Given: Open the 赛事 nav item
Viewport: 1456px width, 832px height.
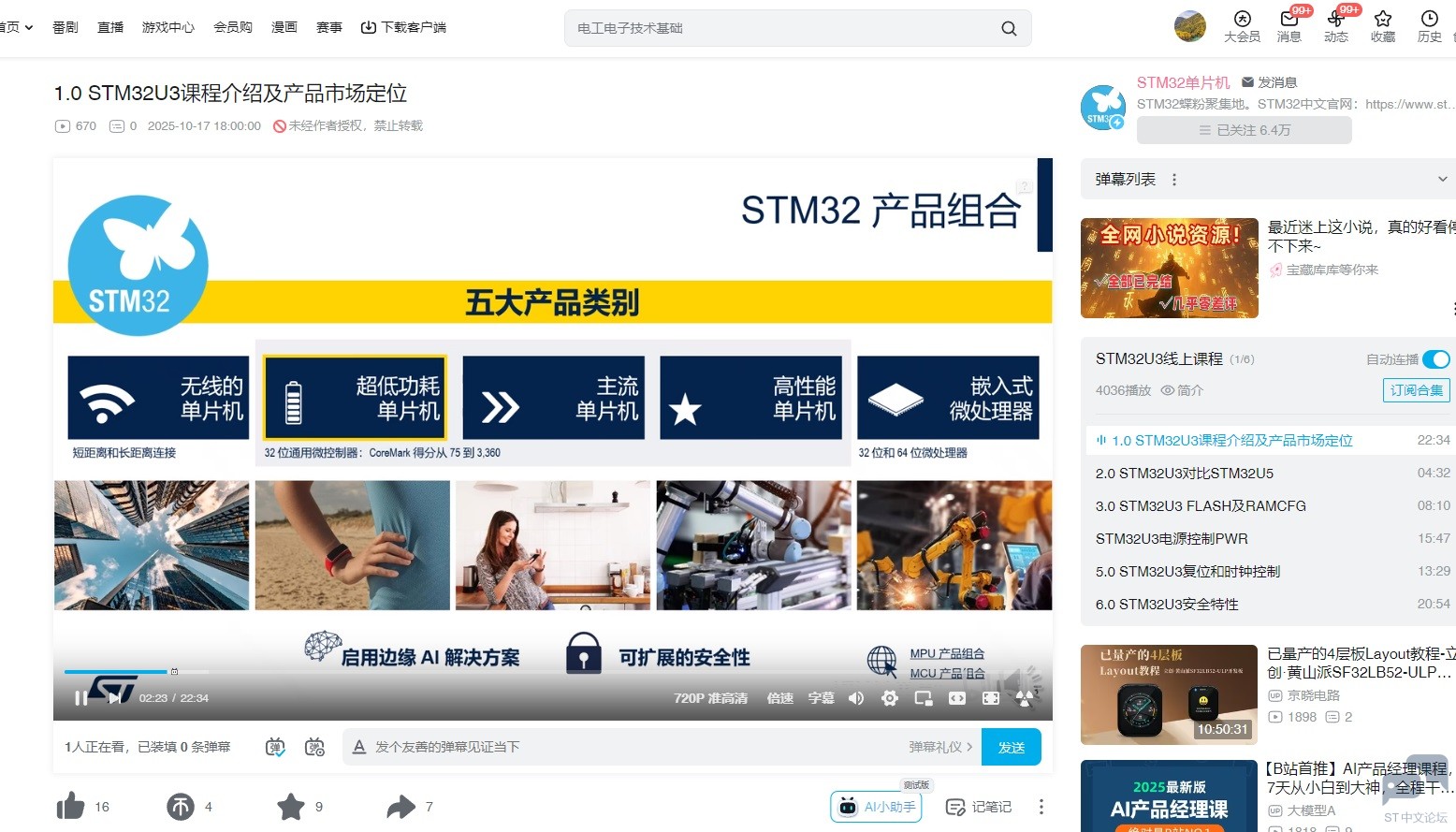Looking at the screenshot, I should click(x=329, y=27).
